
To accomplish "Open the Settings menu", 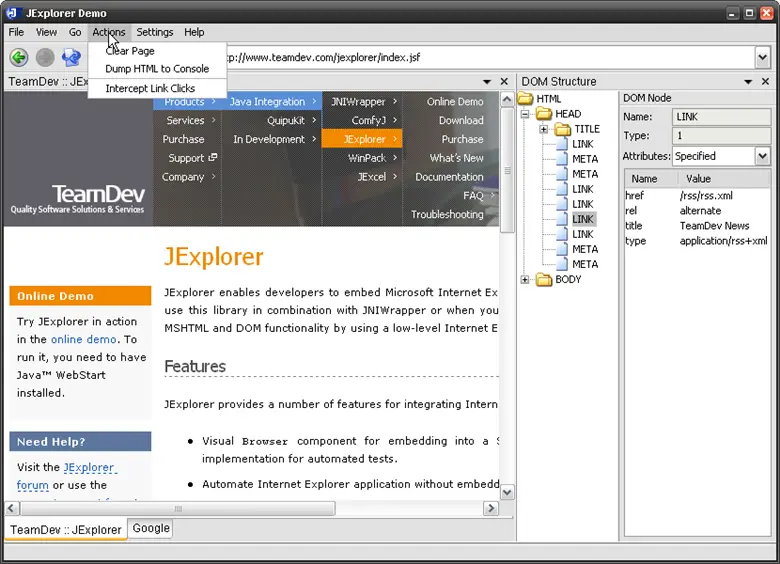I will point(155,32).
